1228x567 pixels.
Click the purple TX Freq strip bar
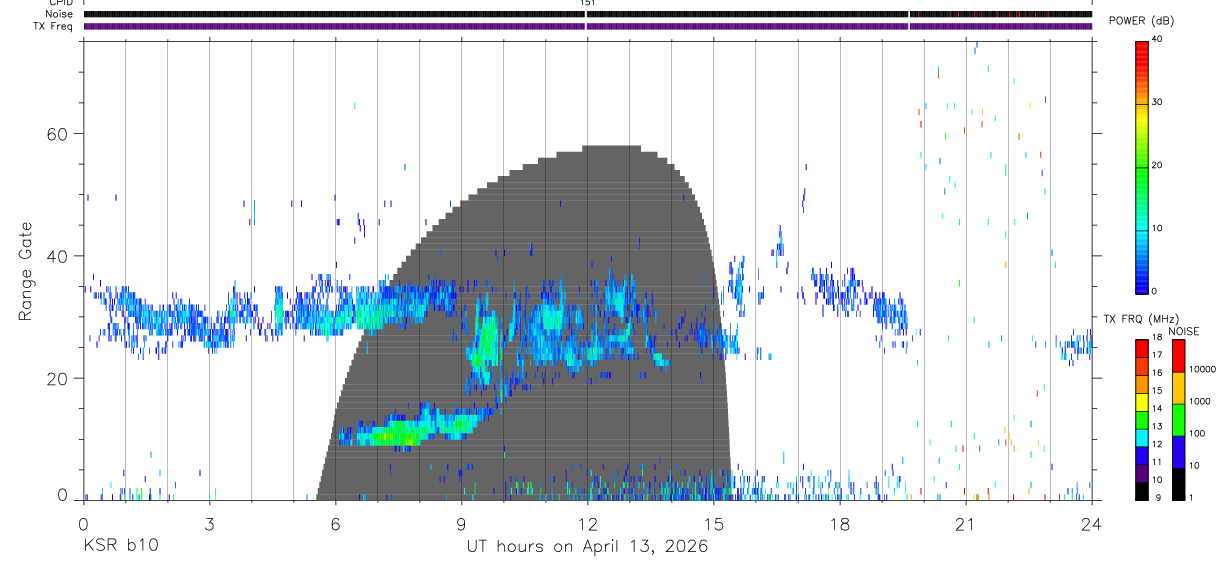click(x=587, y=26)
